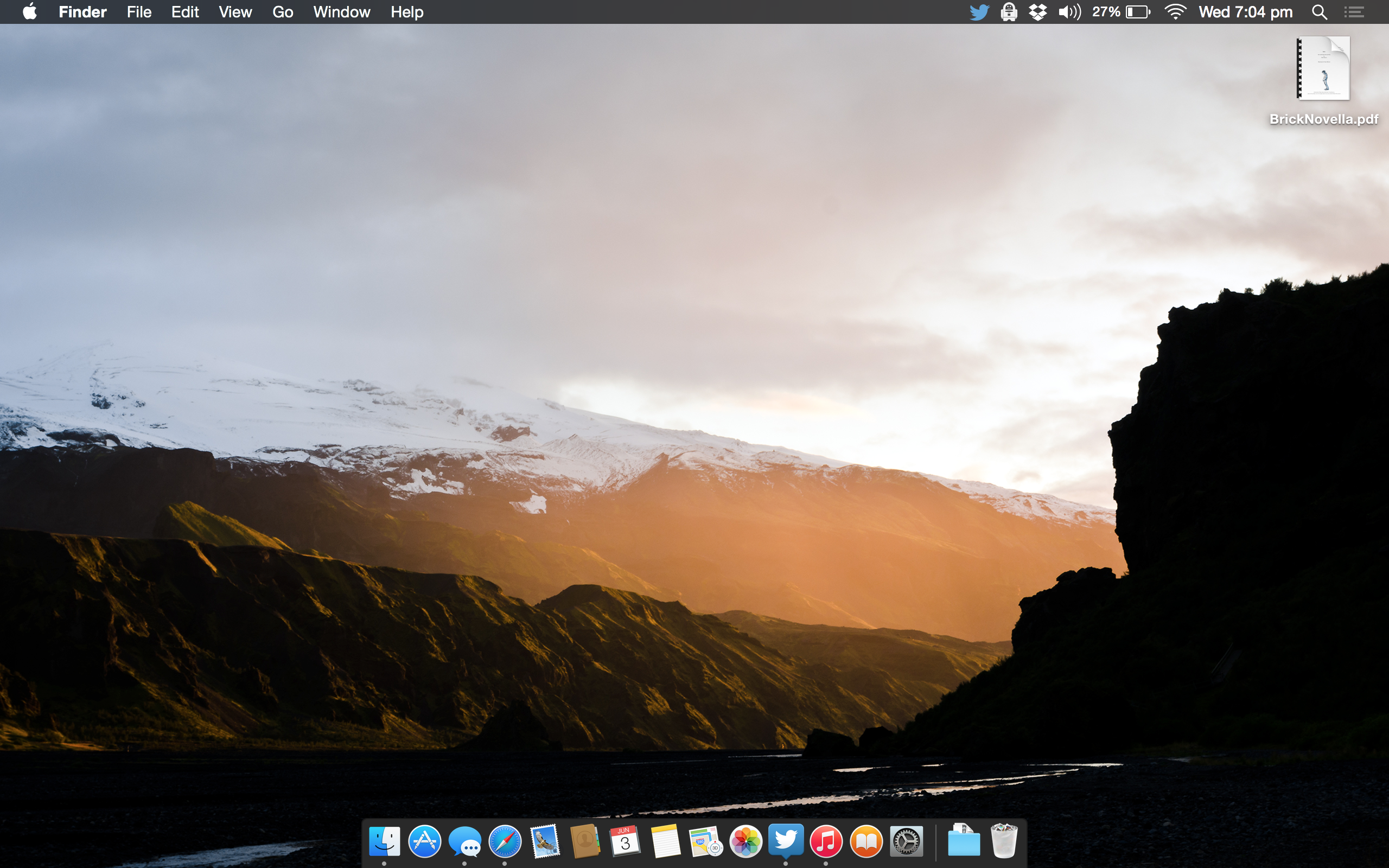Open Spotlight search magnifier
Viewport: 1389px width, 868px height.
coord(1320,11)
